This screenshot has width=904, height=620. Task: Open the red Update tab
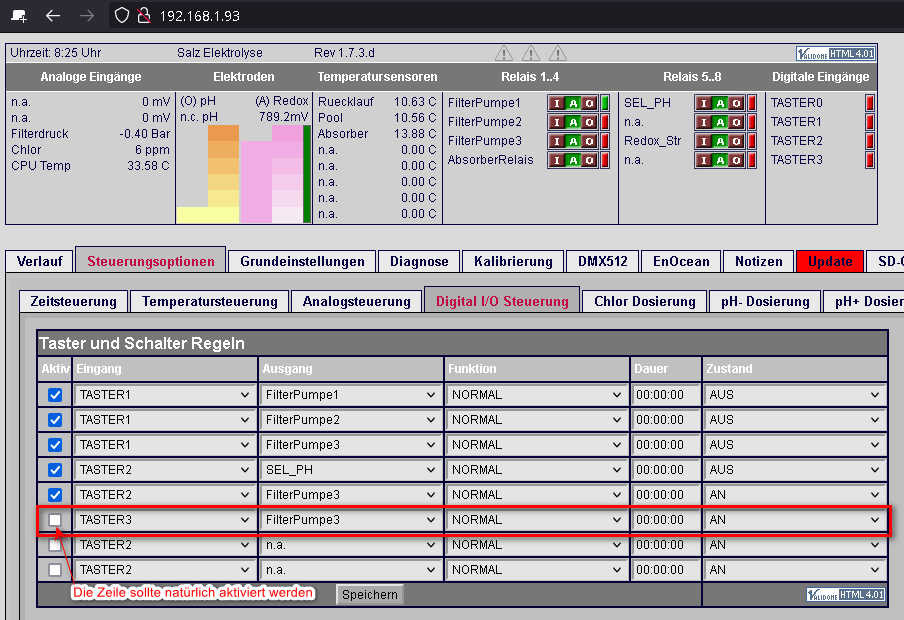(830, 261)
